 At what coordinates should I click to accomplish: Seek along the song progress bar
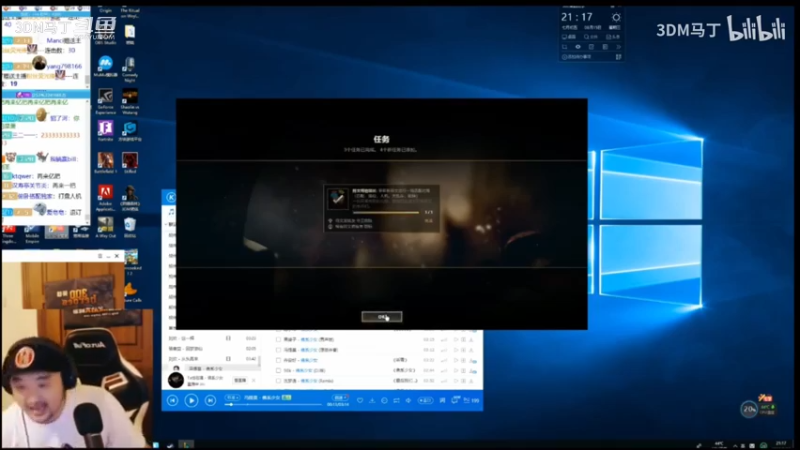(x=273, y=404)
